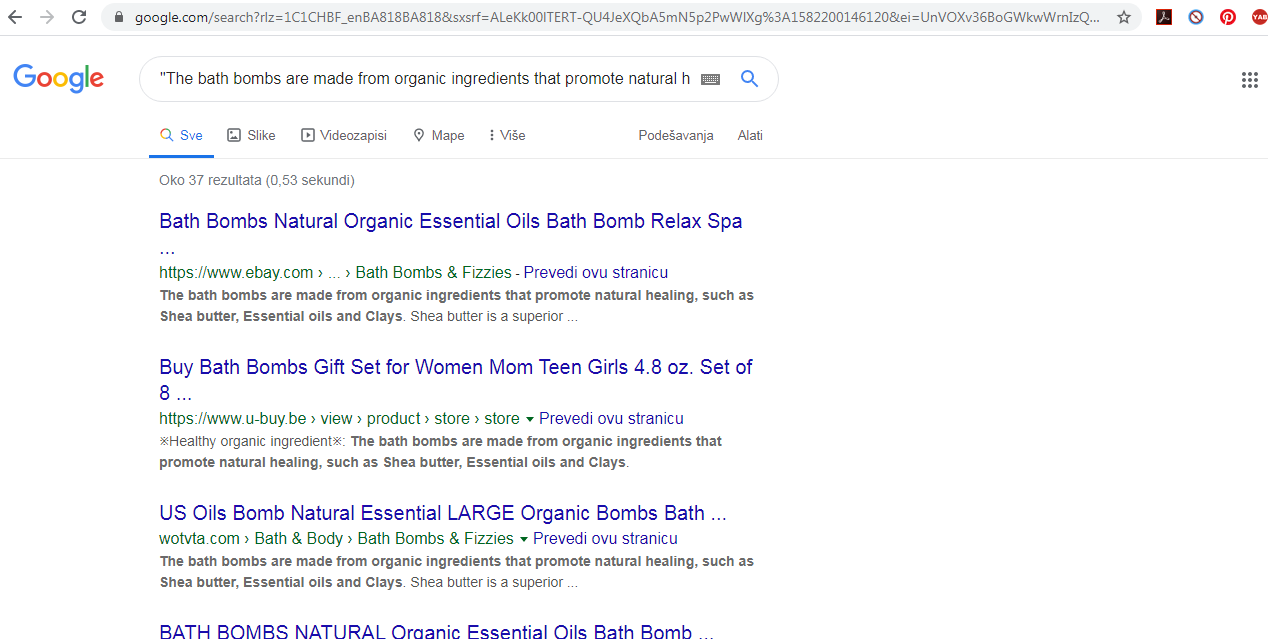Viewport: 1268px width, 639px height.
Task: Open the Mape tab
Action: coord(438,135)
